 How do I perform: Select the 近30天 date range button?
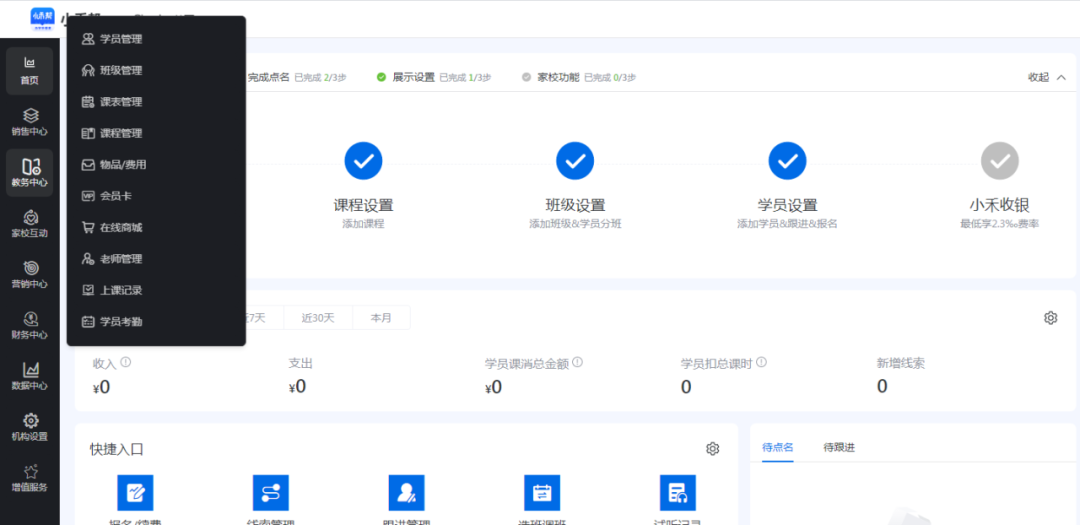coord(318,318)
